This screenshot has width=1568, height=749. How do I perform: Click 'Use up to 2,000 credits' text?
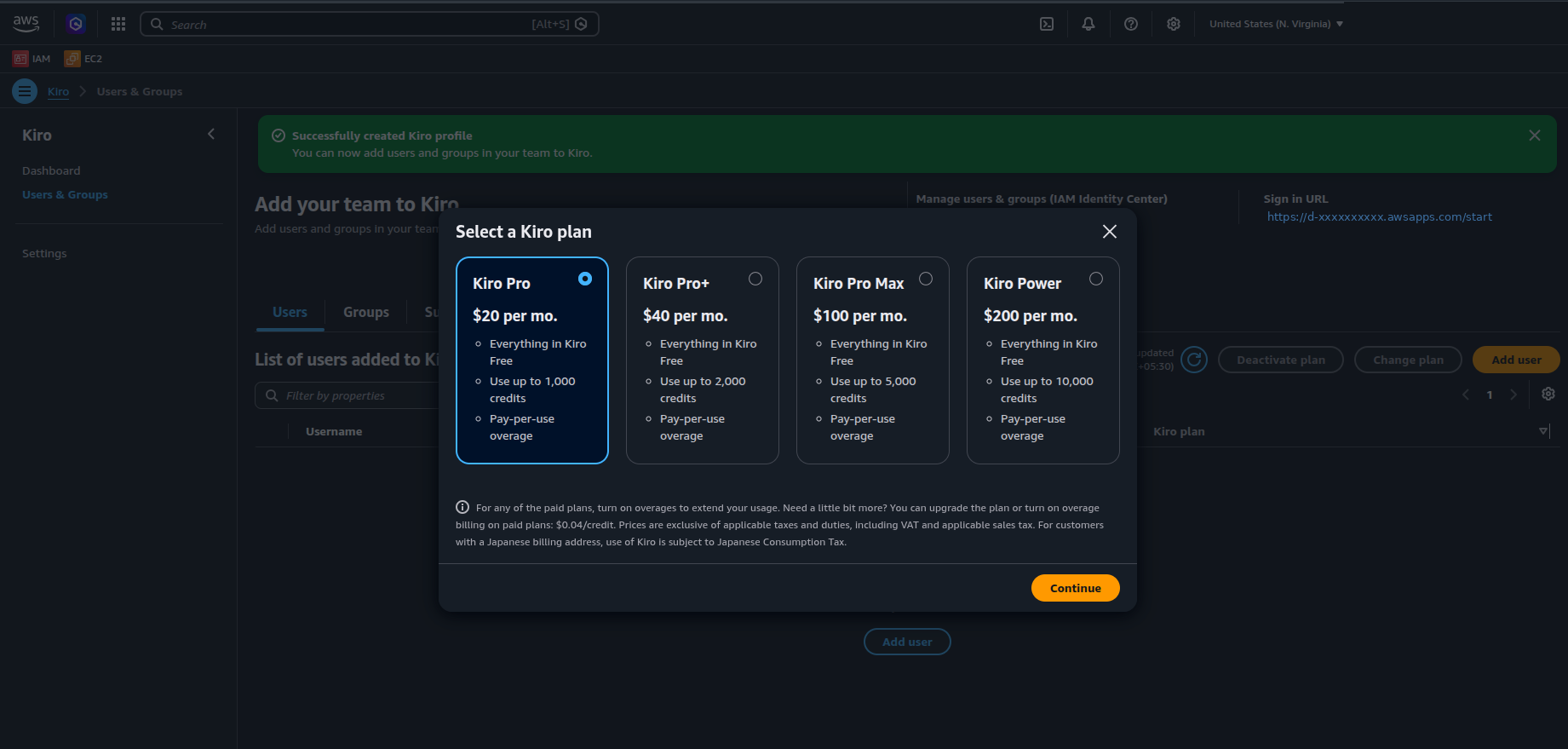703,389
